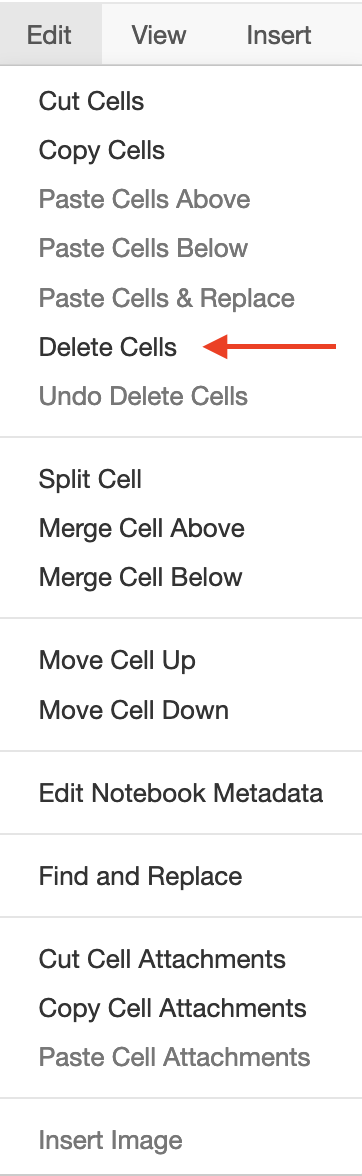Select Cut Cells
The height and width of the screenshot is (1176, 362).
point(181,101)
